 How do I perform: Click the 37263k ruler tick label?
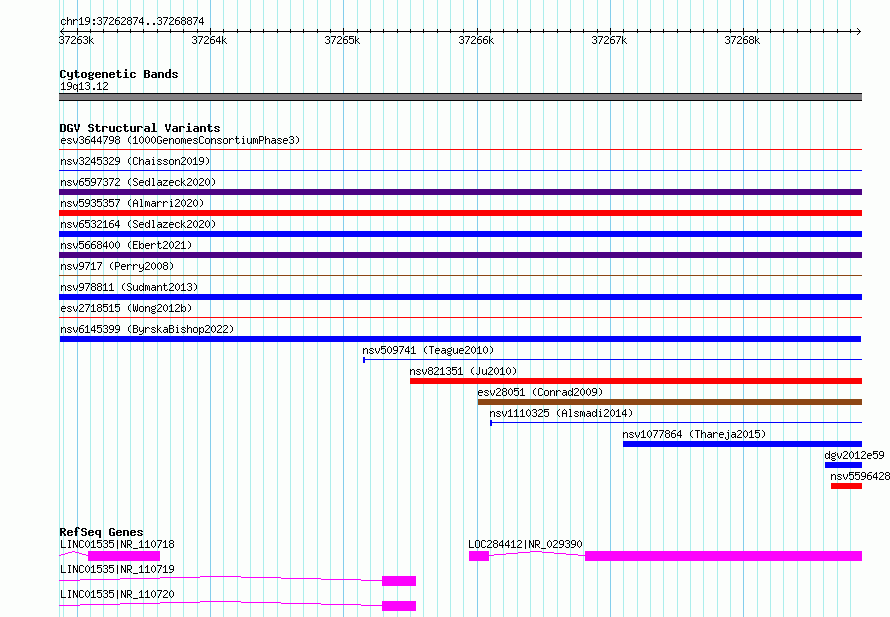pyautogui.click(x=77, y=40)
